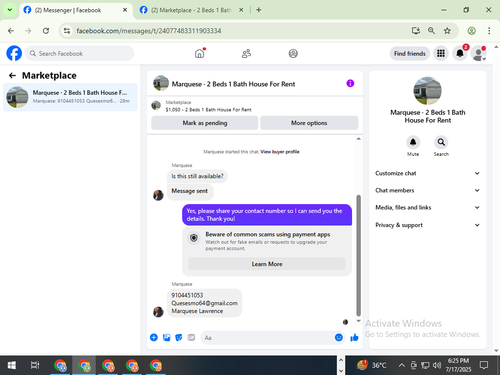Click the 'Is this still available?' message
Image resolution: width=500 pixels, height=375 pixels.
pos(197,176)
